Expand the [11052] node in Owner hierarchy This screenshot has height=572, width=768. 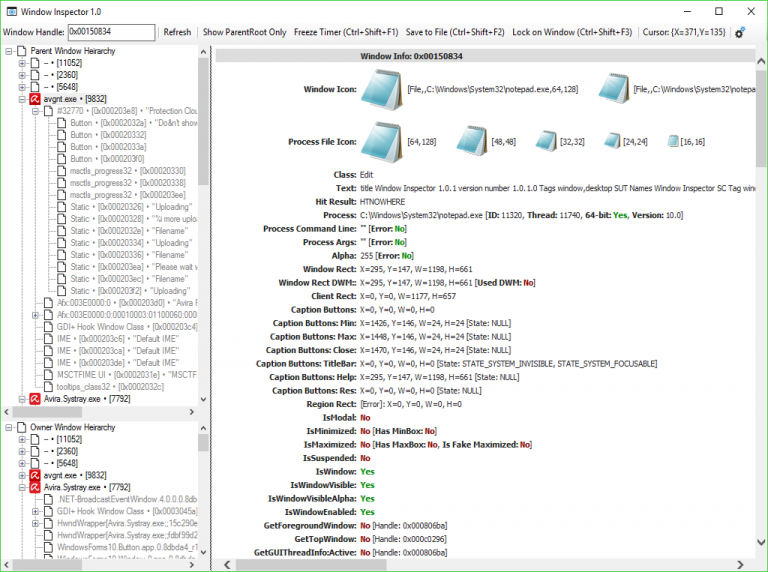pos(22,439)
